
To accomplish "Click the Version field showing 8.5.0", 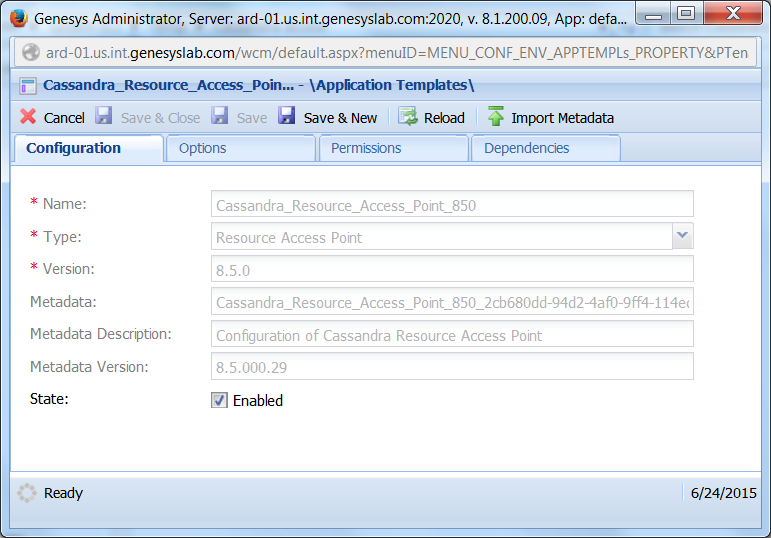I will click(452, 269).
